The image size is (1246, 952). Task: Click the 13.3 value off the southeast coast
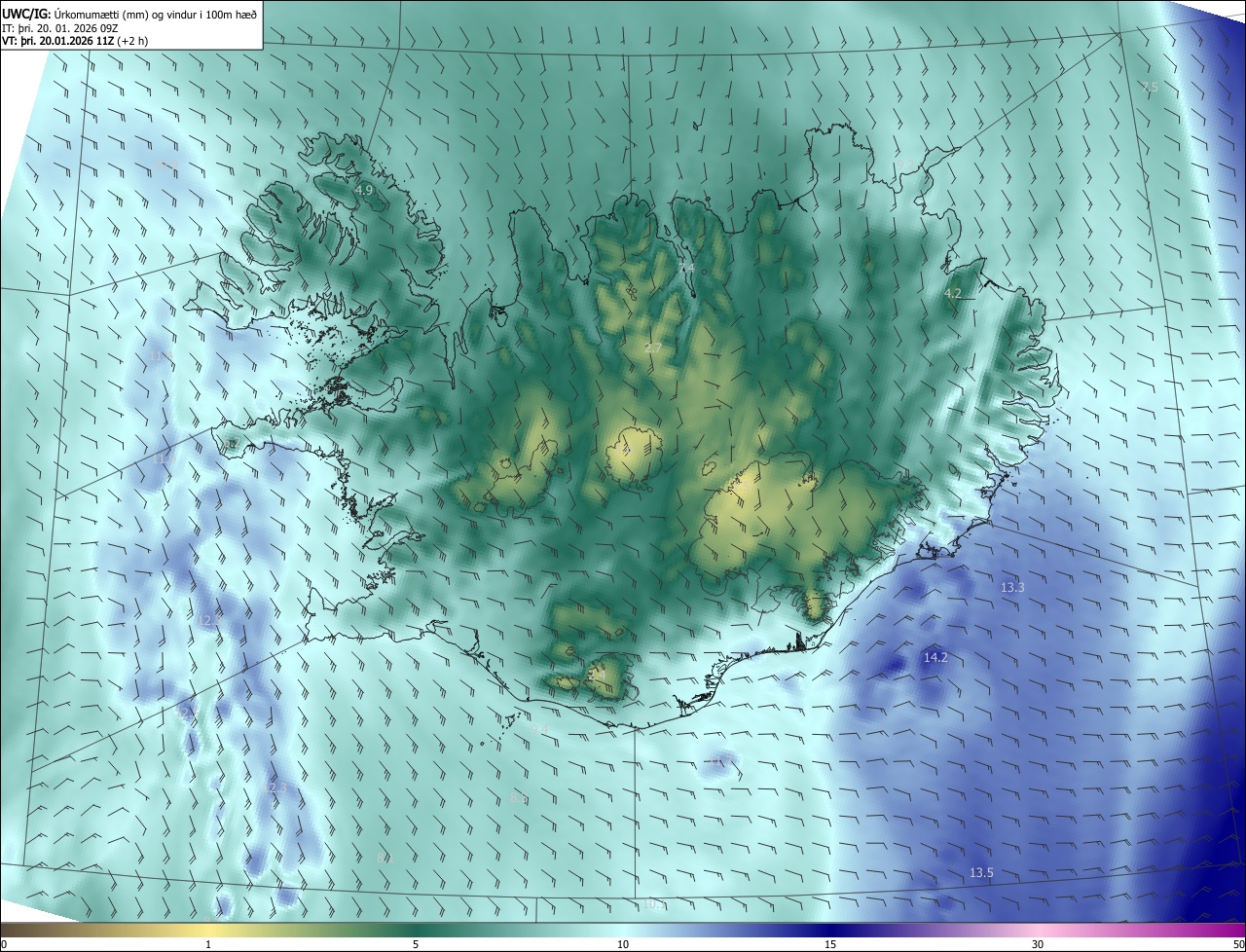[1012, 587]
